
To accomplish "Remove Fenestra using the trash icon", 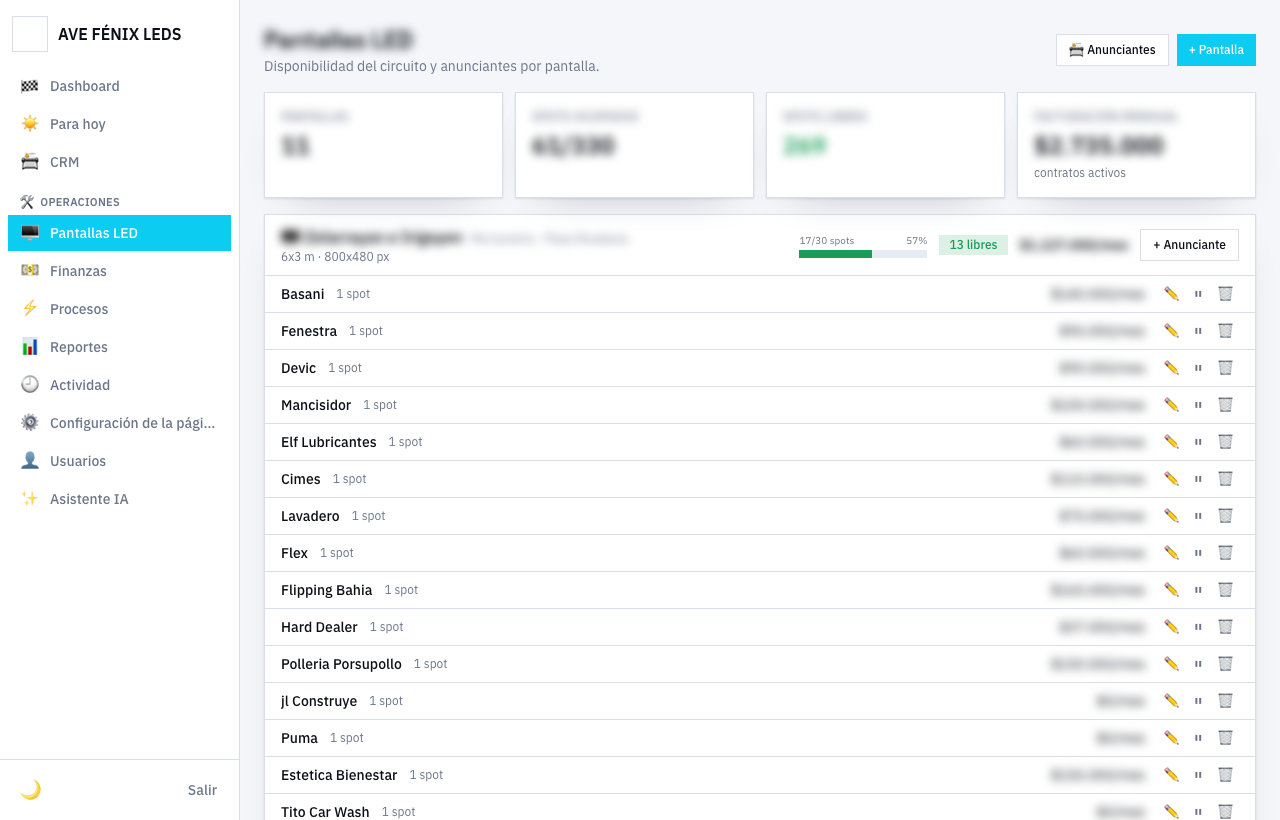I will (1225, 331).
